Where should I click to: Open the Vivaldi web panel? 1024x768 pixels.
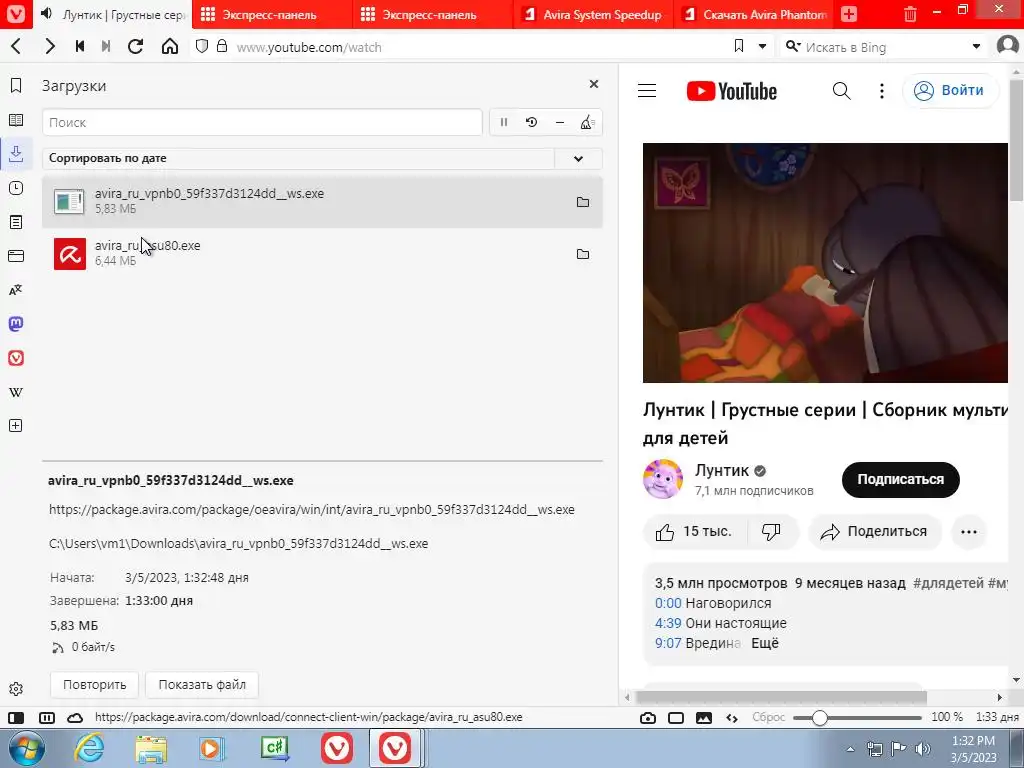(16, 358)
